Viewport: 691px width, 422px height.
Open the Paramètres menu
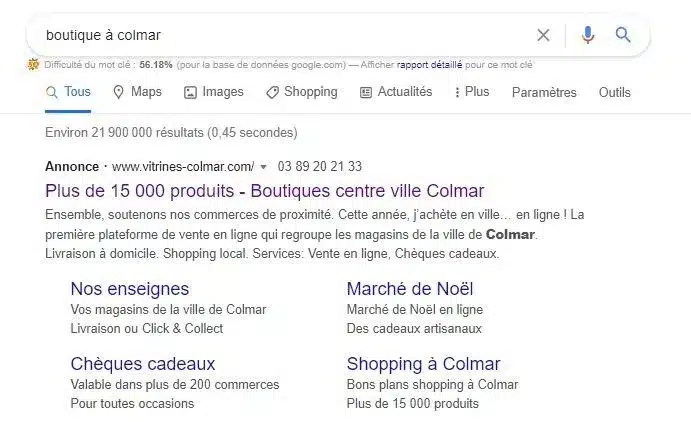(544, 92)
